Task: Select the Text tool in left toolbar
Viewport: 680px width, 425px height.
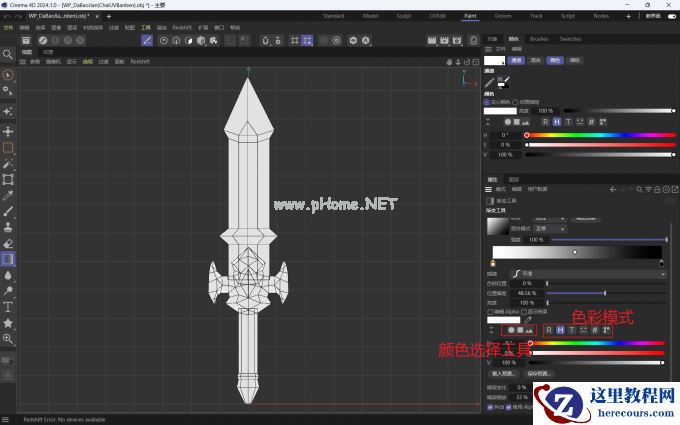Action: [x=8, y=307]
